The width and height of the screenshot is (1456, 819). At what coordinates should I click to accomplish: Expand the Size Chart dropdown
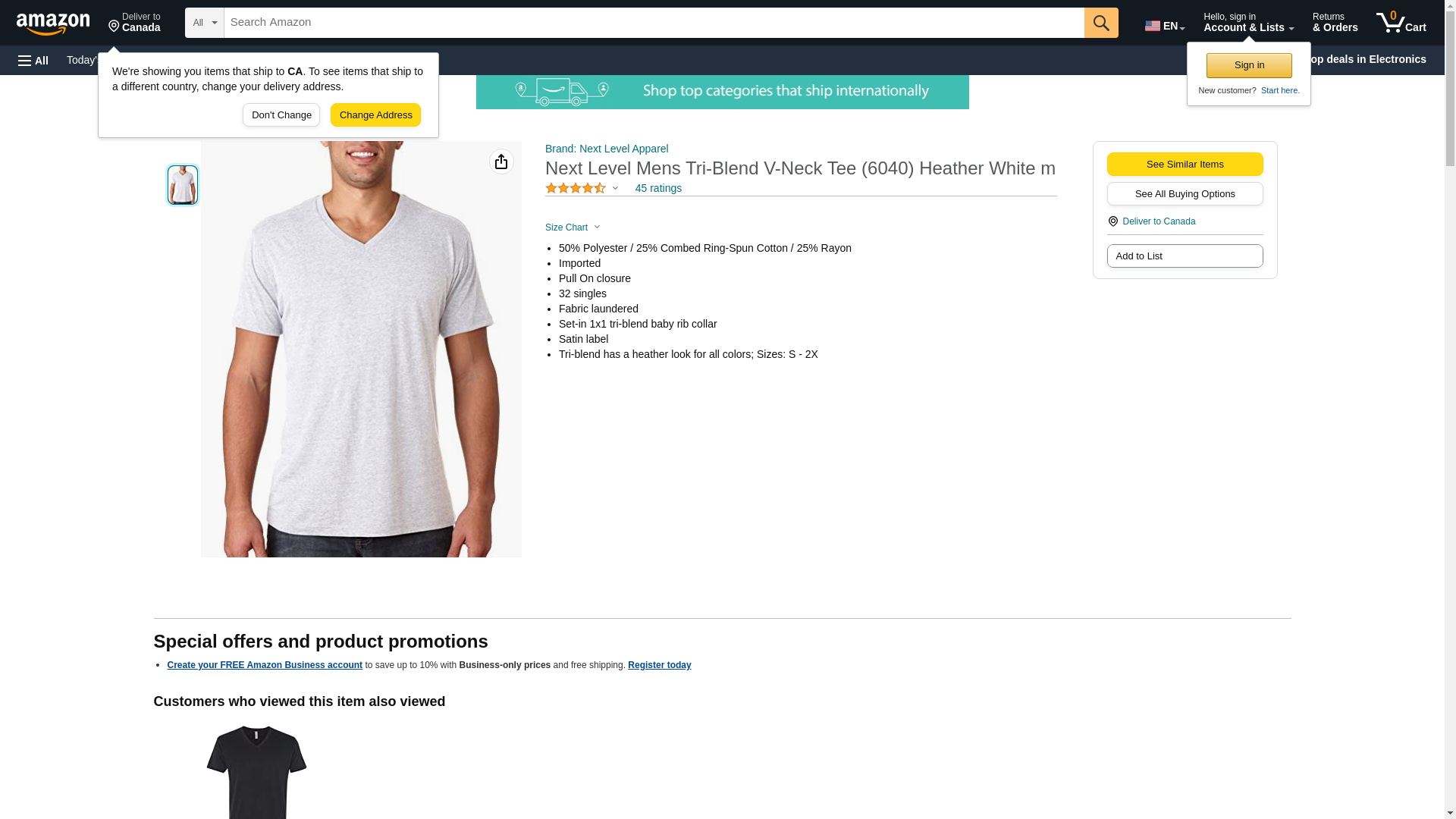coord(573,227)
